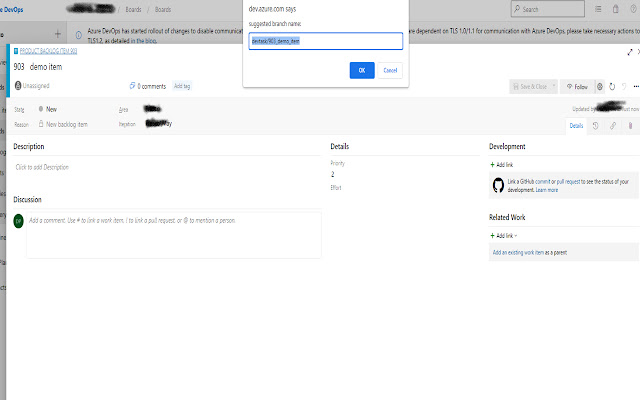The height and width of the screenshot is (400, 640).
Task: Confirm the suggested branch name with OK
Action: coord(362,70)
